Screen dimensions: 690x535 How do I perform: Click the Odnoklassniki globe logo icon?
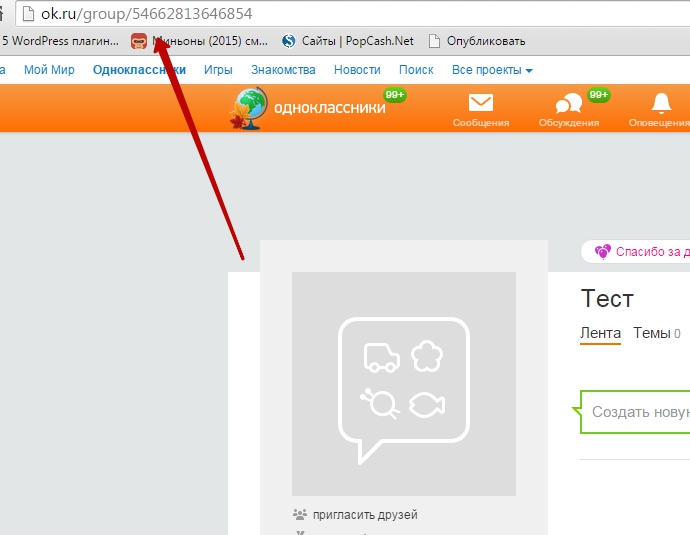coord(248,108)
